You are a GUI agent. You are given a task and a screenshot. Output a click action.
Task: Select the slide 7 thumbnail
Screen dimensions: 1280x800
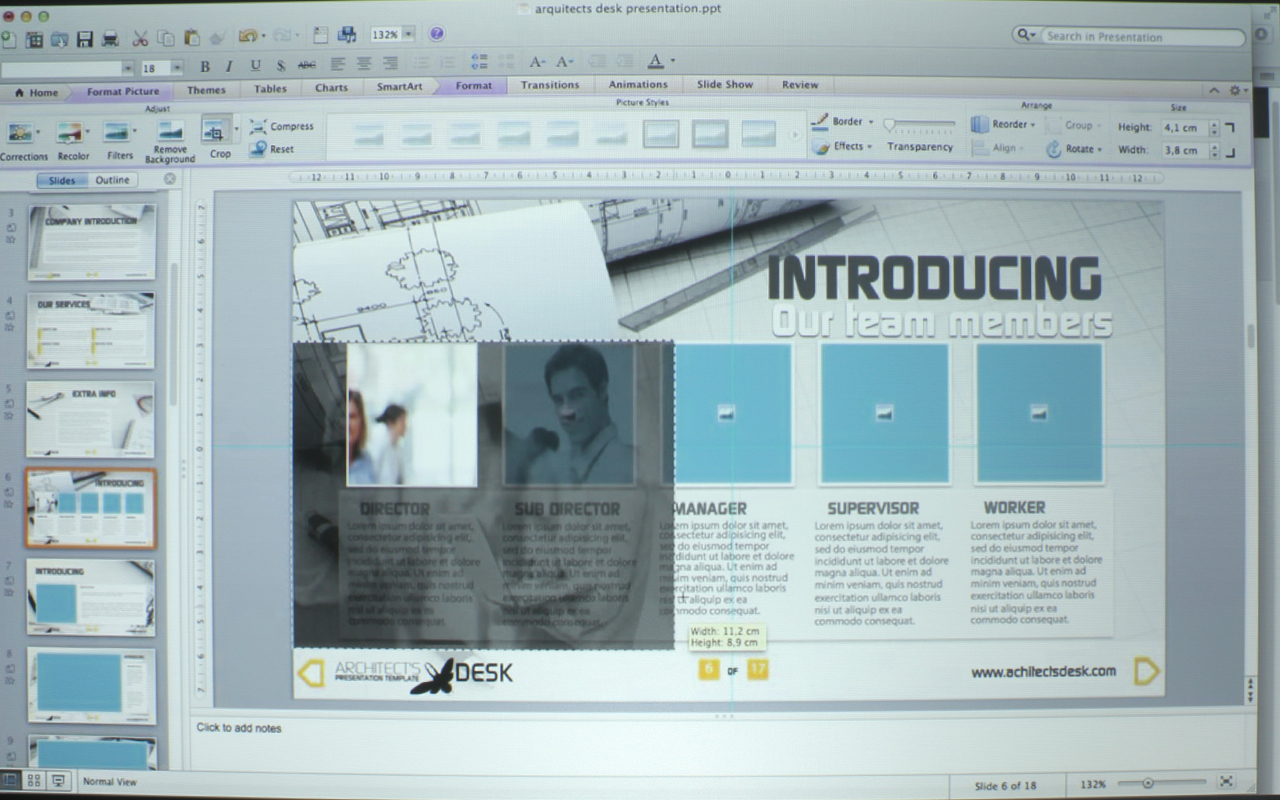coord(90,597)
